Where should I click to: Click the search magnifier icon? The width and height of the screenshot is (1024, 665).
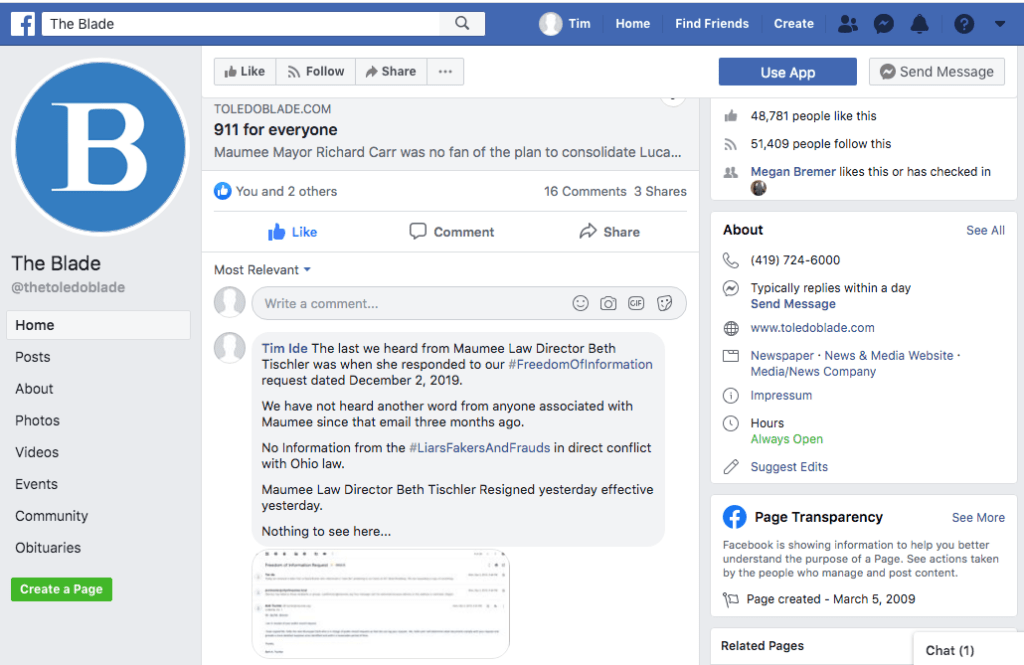(x=462, y=24)
